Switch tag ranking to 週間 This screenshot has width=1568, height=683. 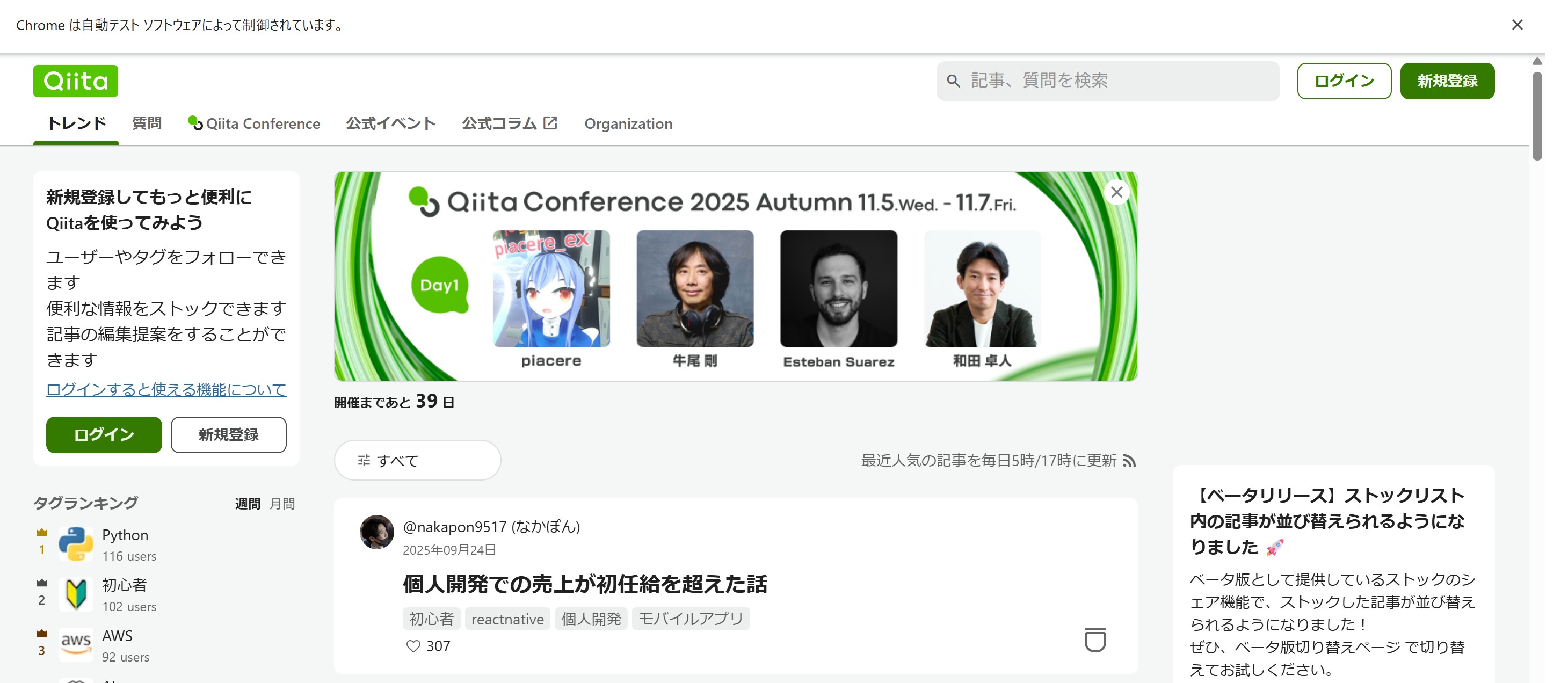[247, 504]
